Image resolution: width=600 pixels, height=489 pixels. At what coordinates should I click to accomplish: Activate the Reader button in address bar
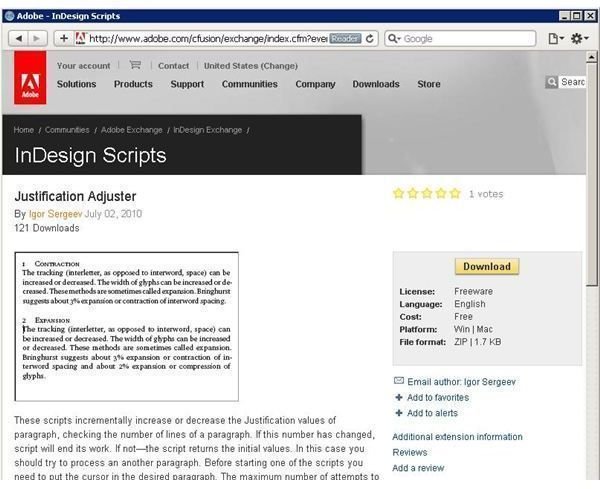point(345,38)
